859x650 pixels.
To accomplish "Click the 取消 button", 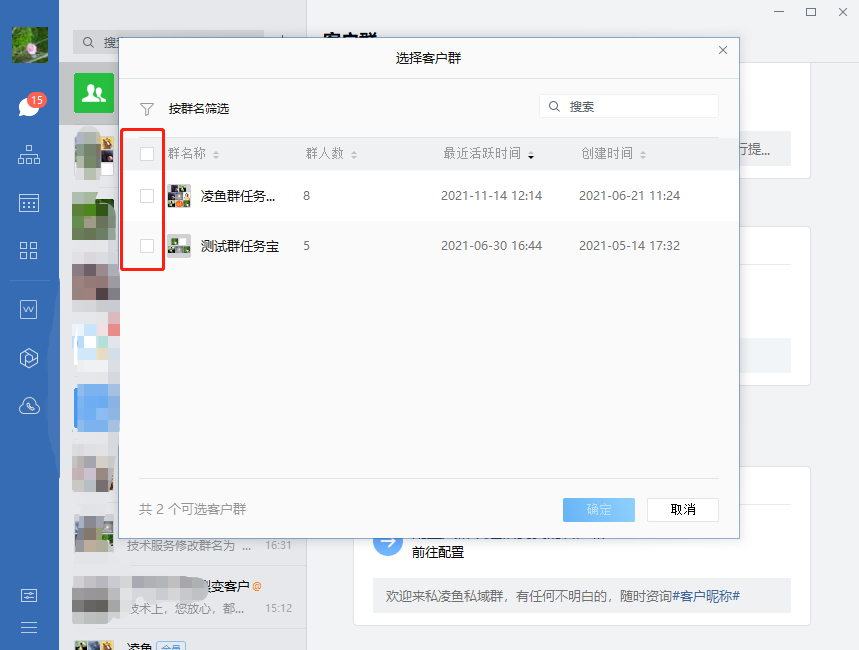I will pyautogui.click(x=683, y=509).
